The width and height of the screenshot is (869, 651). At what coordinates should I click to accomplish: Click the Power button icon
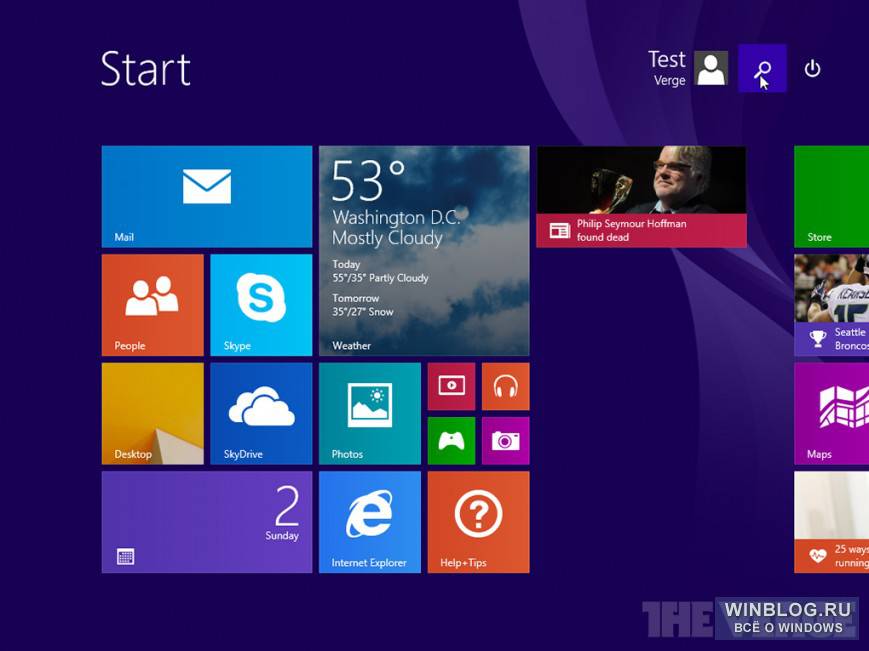tap(812, 69)
